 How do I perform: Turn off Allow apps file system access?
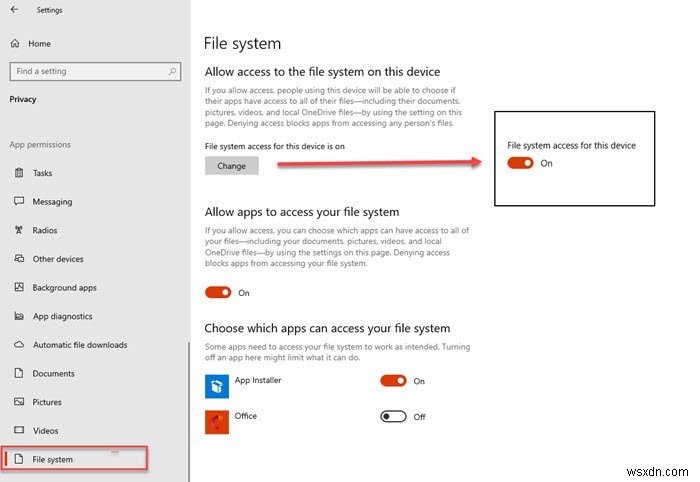[218, 293]
